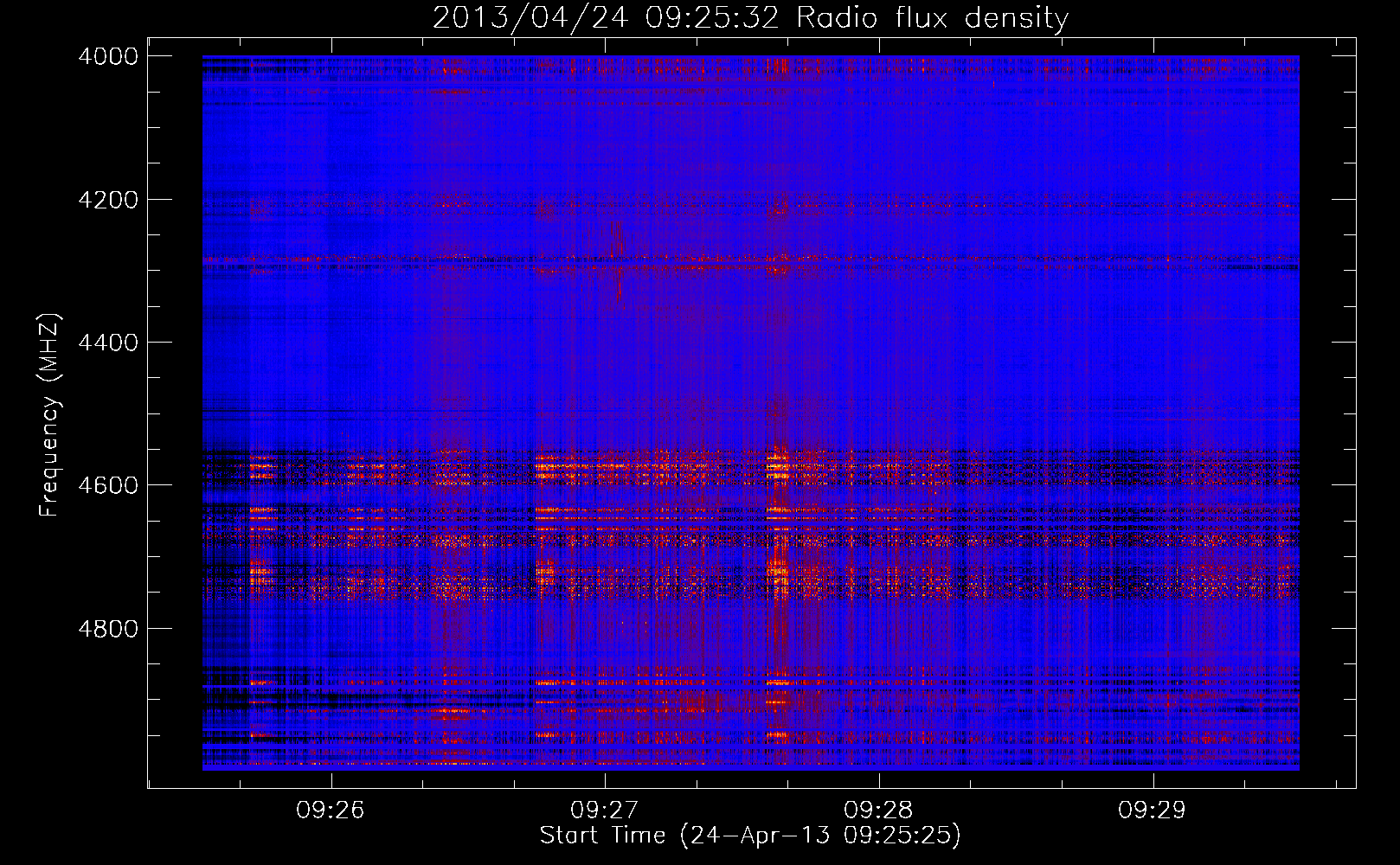Click the plot title "2013/04/24 09:25:32 Radio flux density"

click(x=750, y=17)
